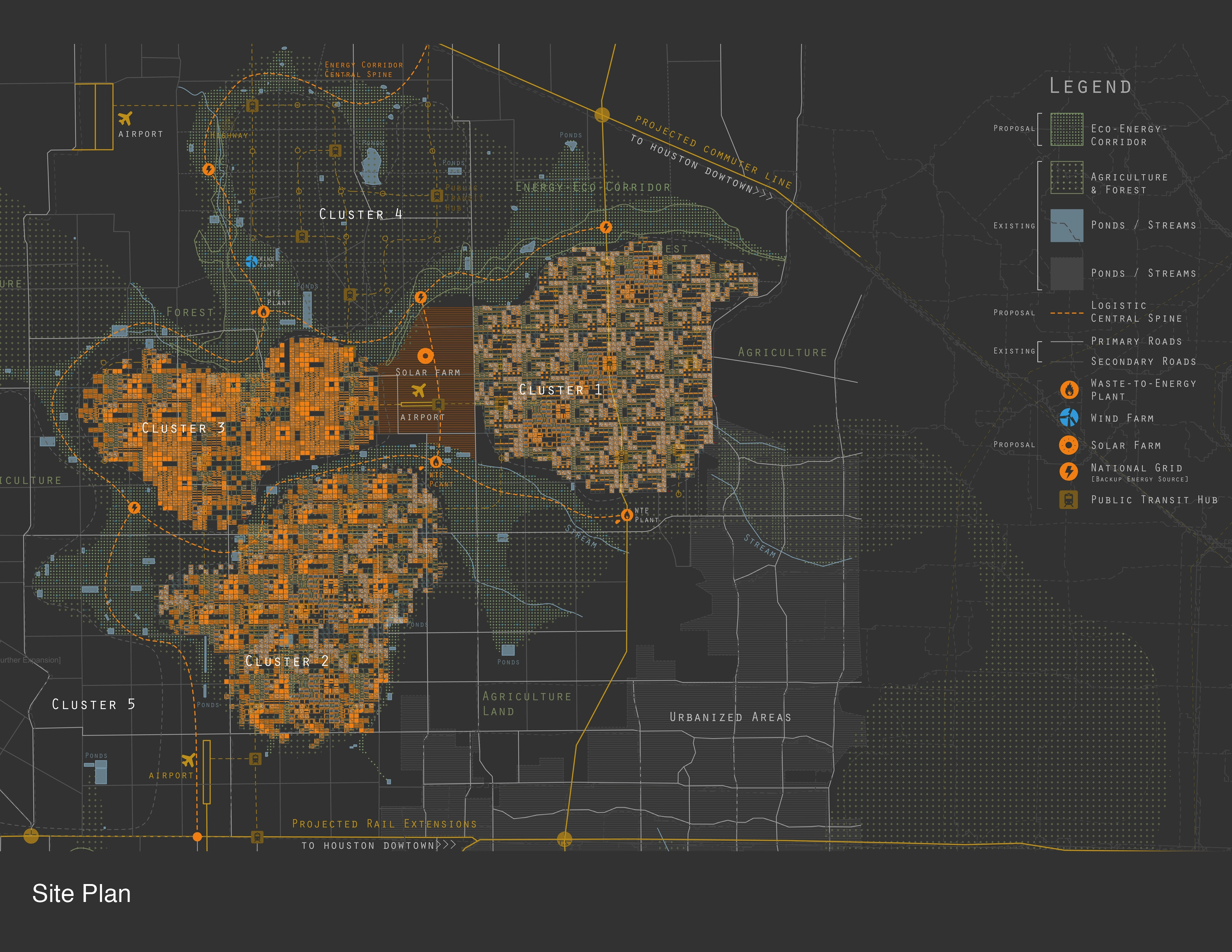Click the Cluster 3 label
The width and height of the screenshot is (1232, 952).
pyautogui.click(x=183, y=427)
